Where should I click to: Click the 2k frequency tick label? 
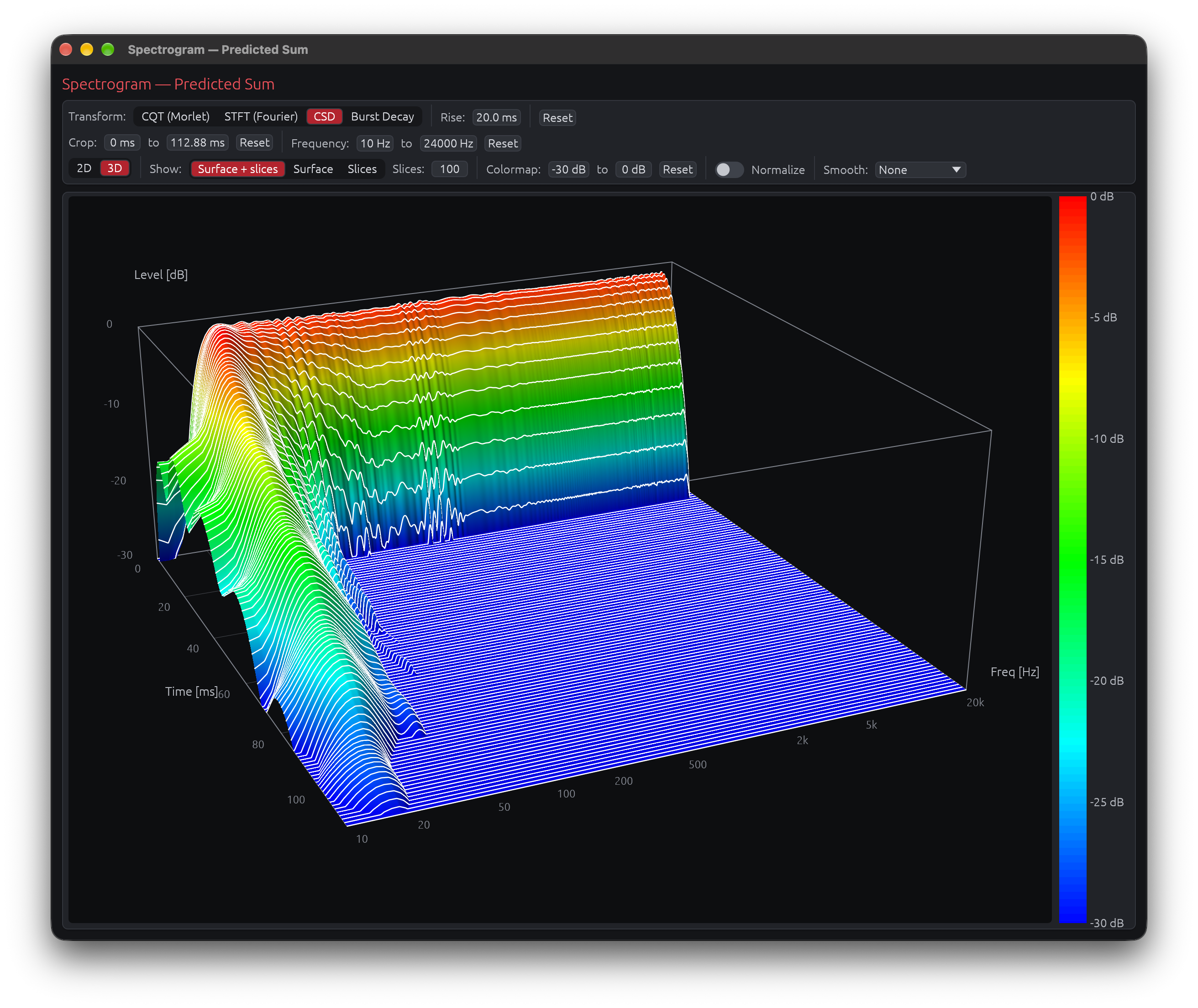803,740
